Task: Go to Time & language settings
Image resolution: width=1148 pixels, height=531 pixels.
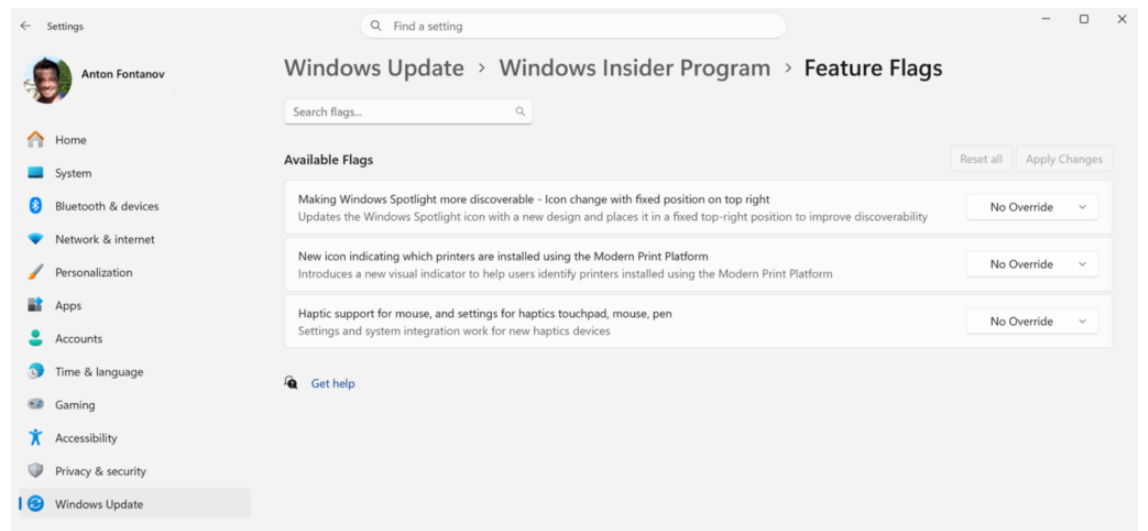Action: coord(98,372)
